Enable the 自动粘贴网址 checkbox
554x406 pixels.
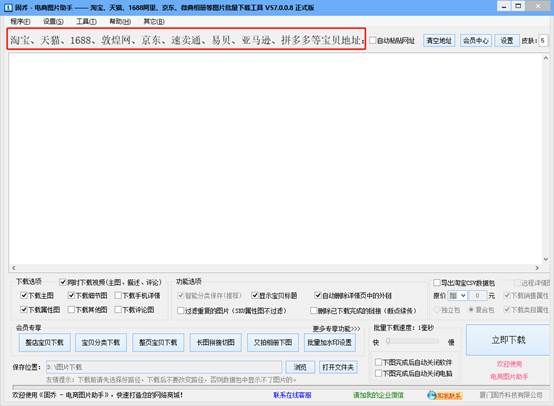pos(373,40)
